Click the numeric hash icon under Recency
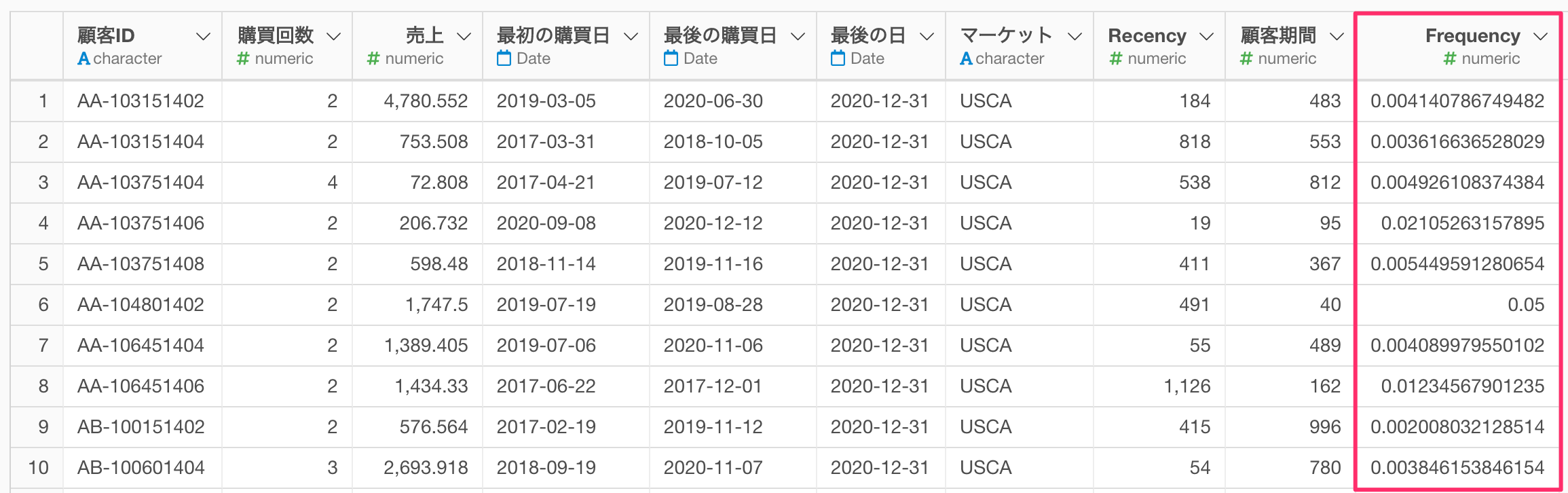The width and height of the screenshot is (1568, 493). pyautogui.click(x=1115, y=59)
